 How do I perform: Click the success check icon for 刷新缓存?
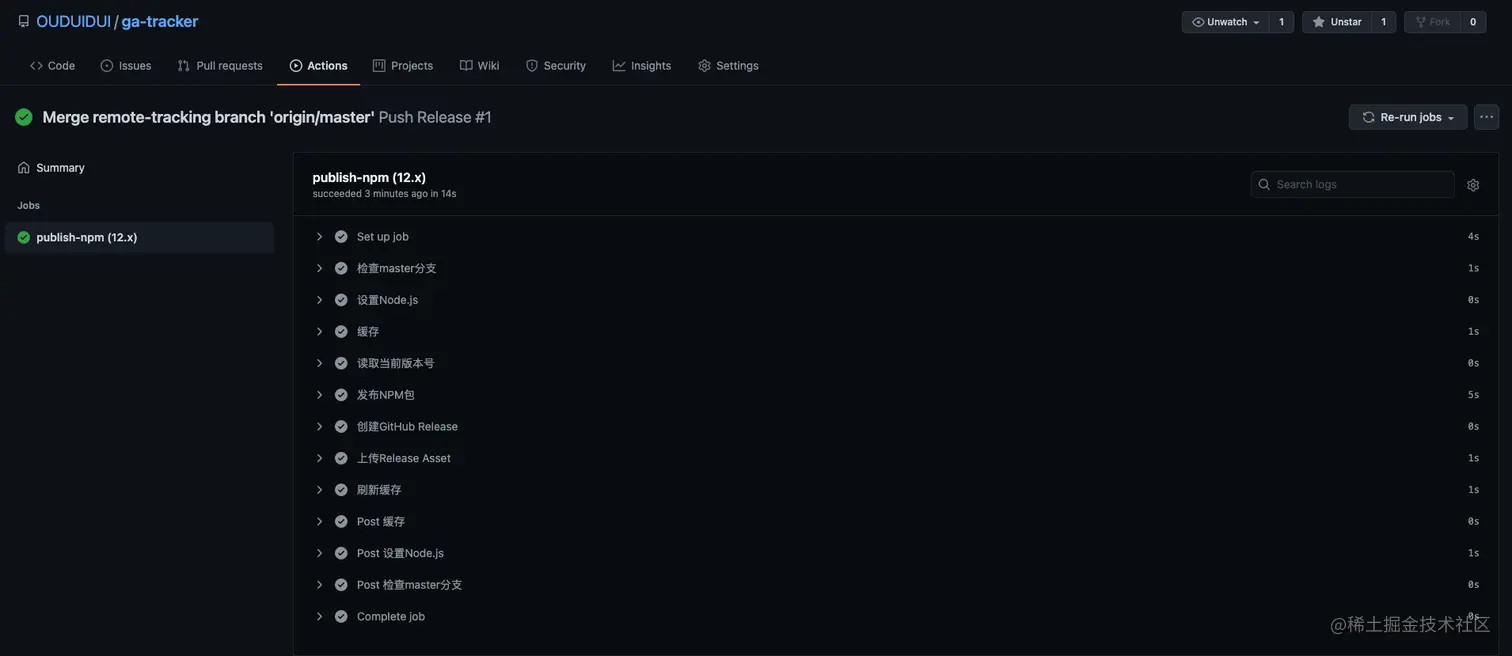click(341, 490)
